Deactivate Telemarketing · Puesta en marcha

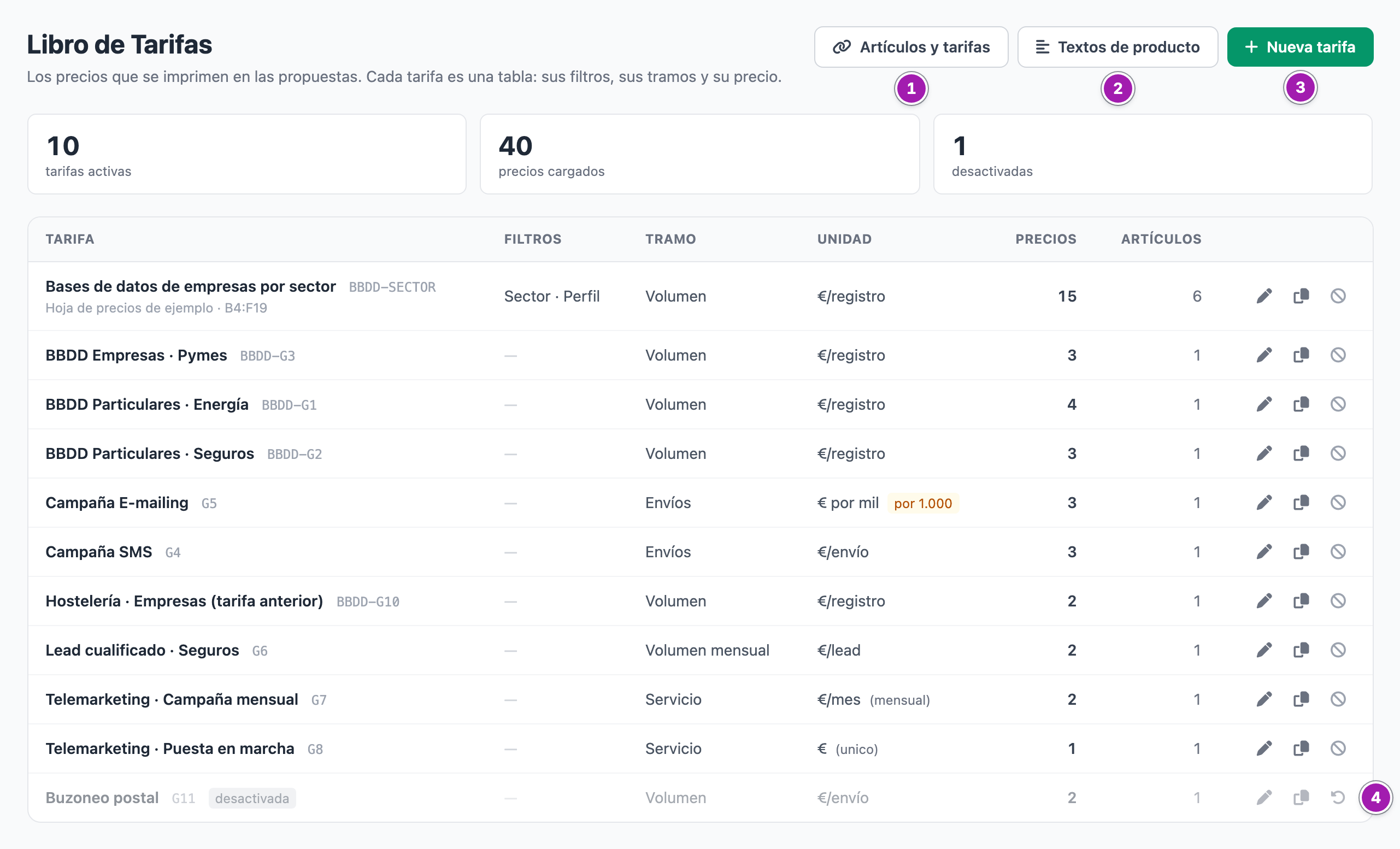coord(1338,748)
